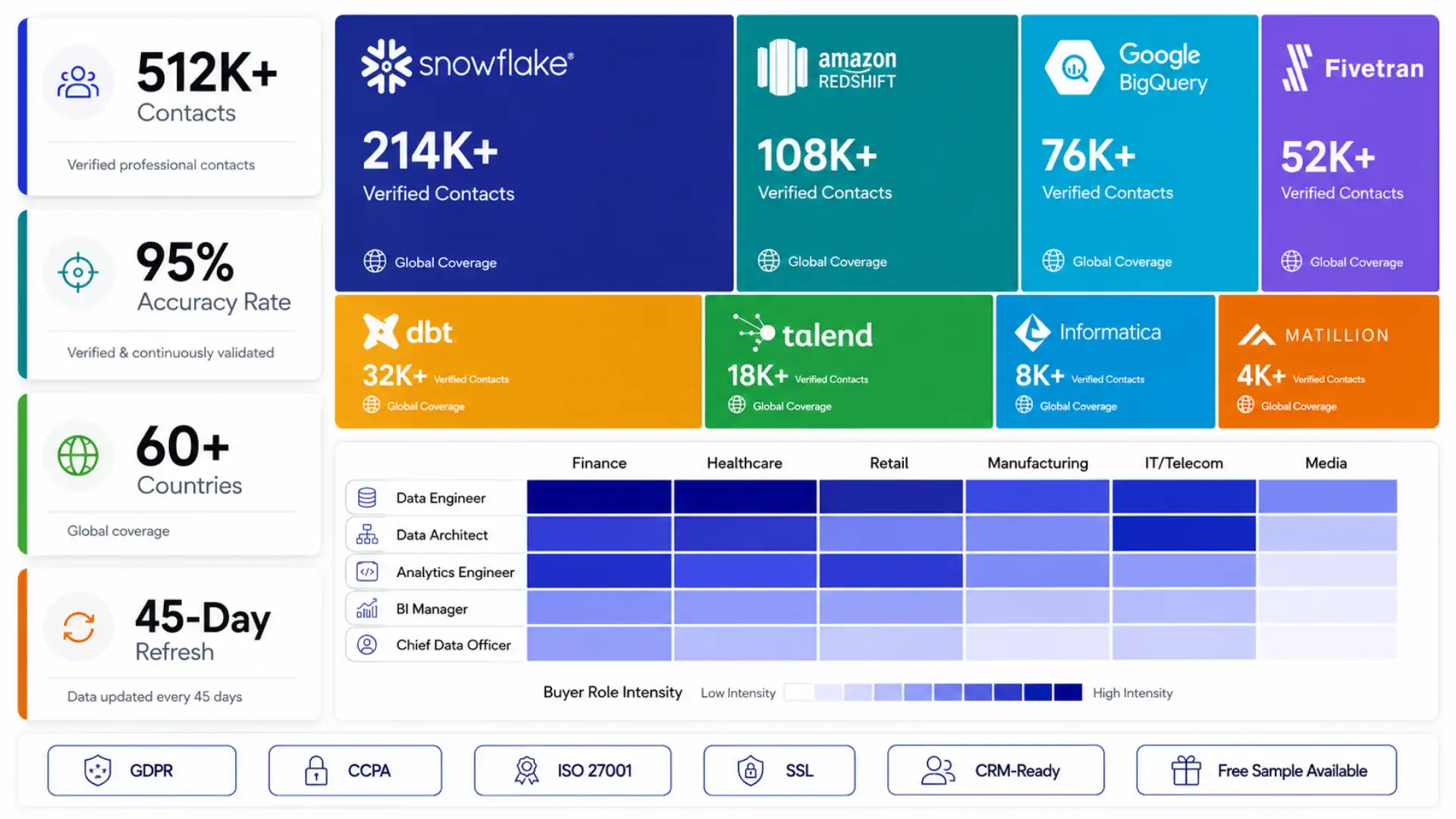Click the globe icon in the Fivetran card
The image size is (1456, 819).
1291,262
